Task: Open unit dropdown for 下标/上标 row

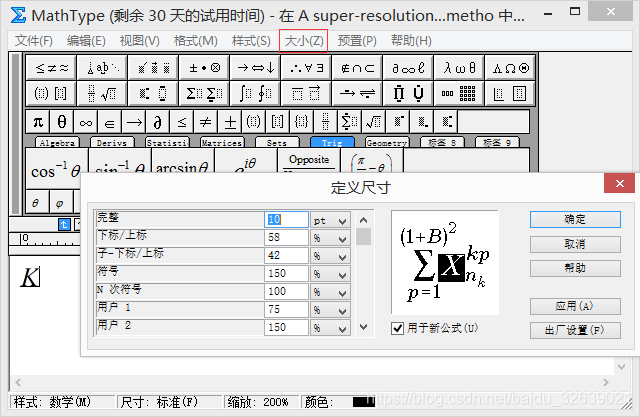Action: 331,238
